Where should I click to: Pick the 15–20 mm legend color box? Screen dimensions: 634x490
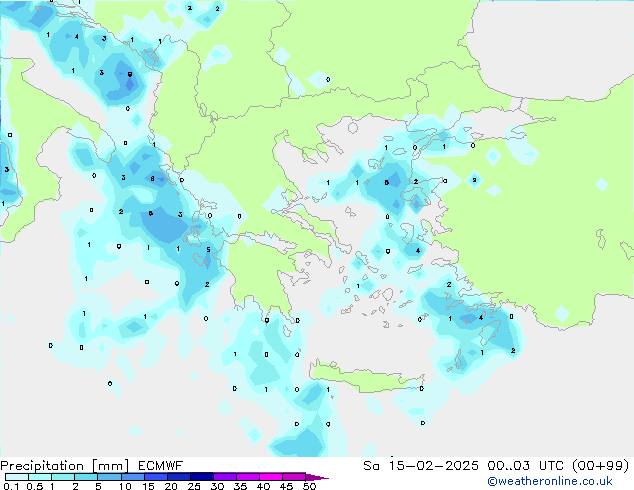point(156,477)
